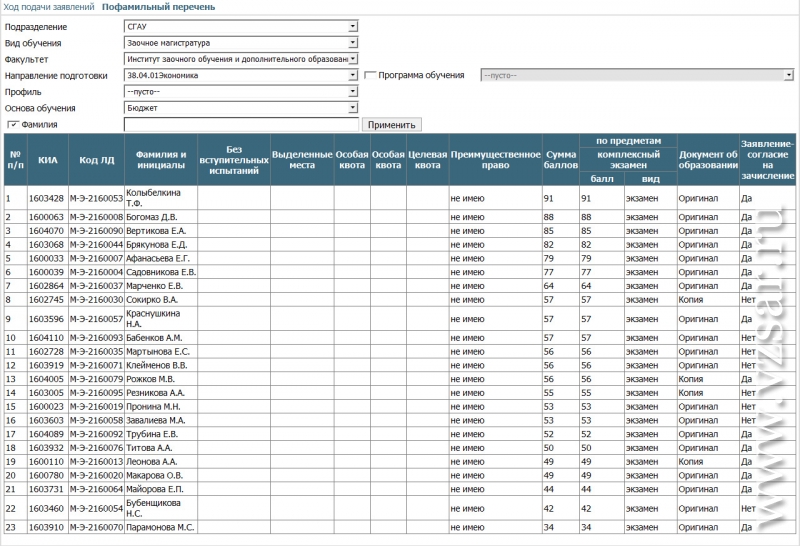Click code М-Э-2160030
This screenshot has width=800, height=546.
[96, 300]
